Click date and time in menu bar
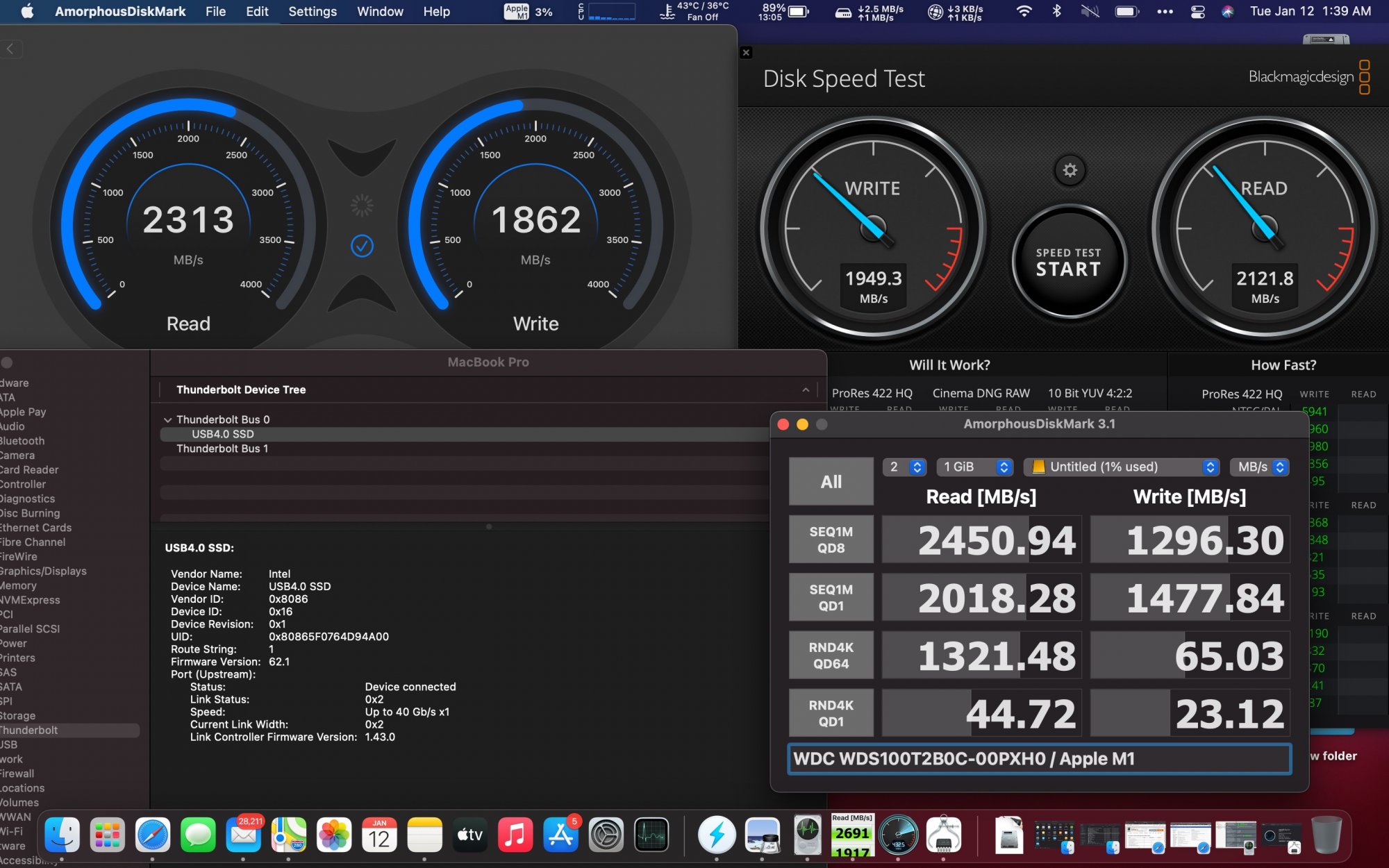 [1311, 11]
